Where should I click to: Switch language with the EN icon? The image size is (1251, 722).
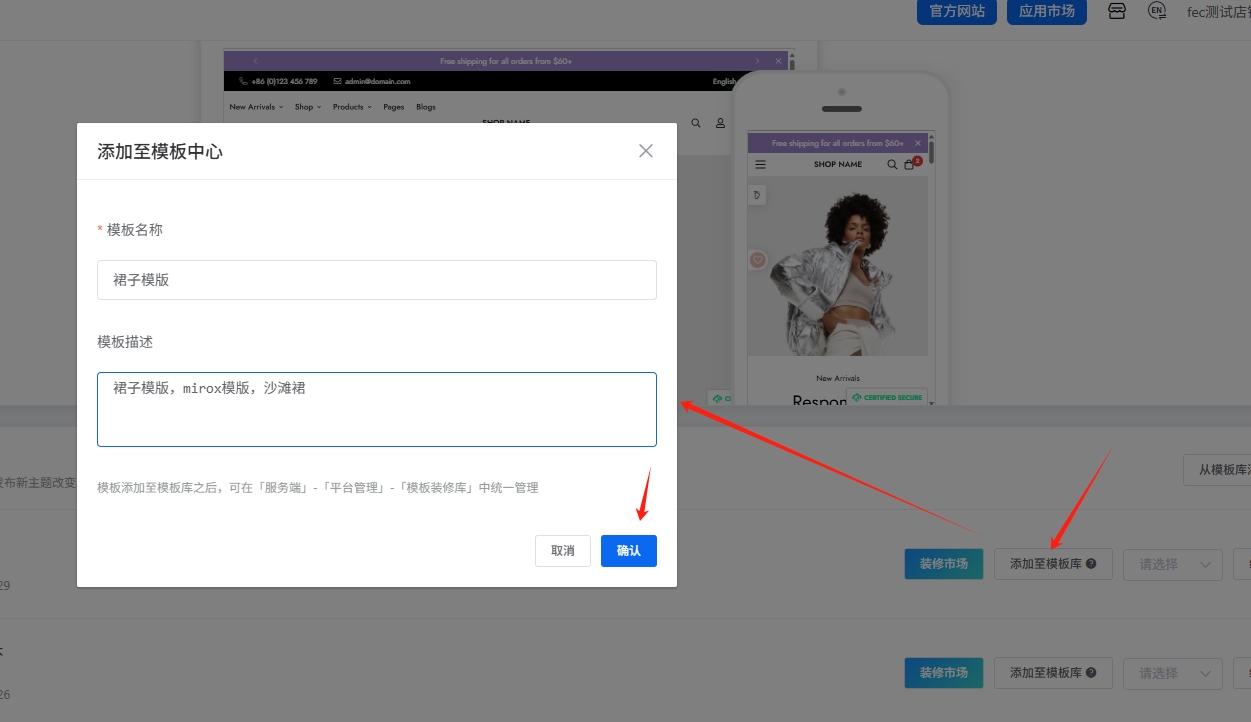pos(1157,11)
